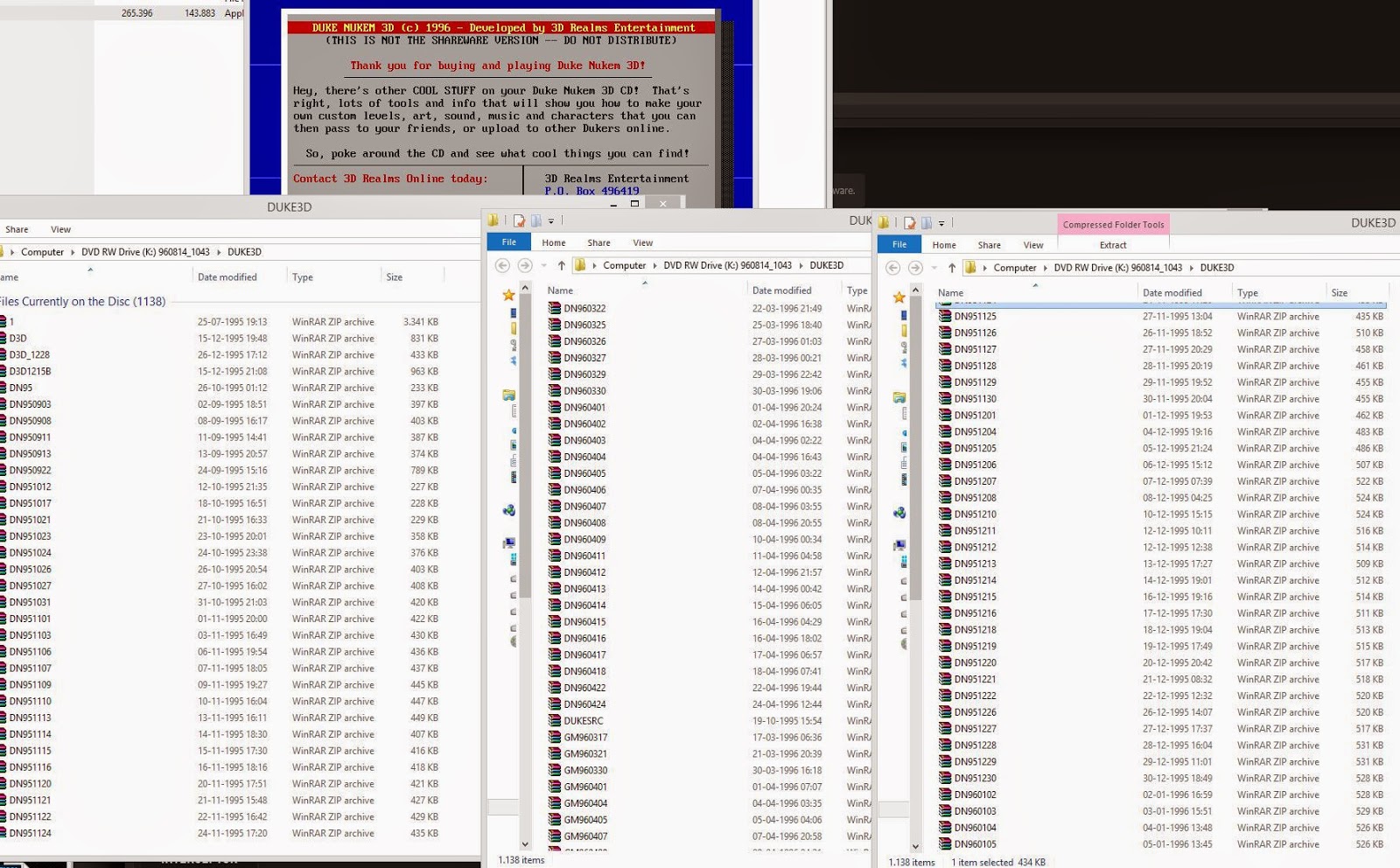
Task: Select file GM960405 in middle window
Action: (585, 820)
